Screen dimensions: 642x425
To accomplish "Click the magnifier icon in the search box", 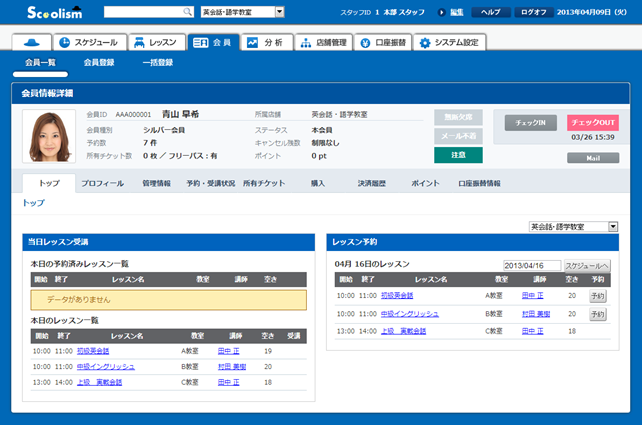I will (188, 12).
